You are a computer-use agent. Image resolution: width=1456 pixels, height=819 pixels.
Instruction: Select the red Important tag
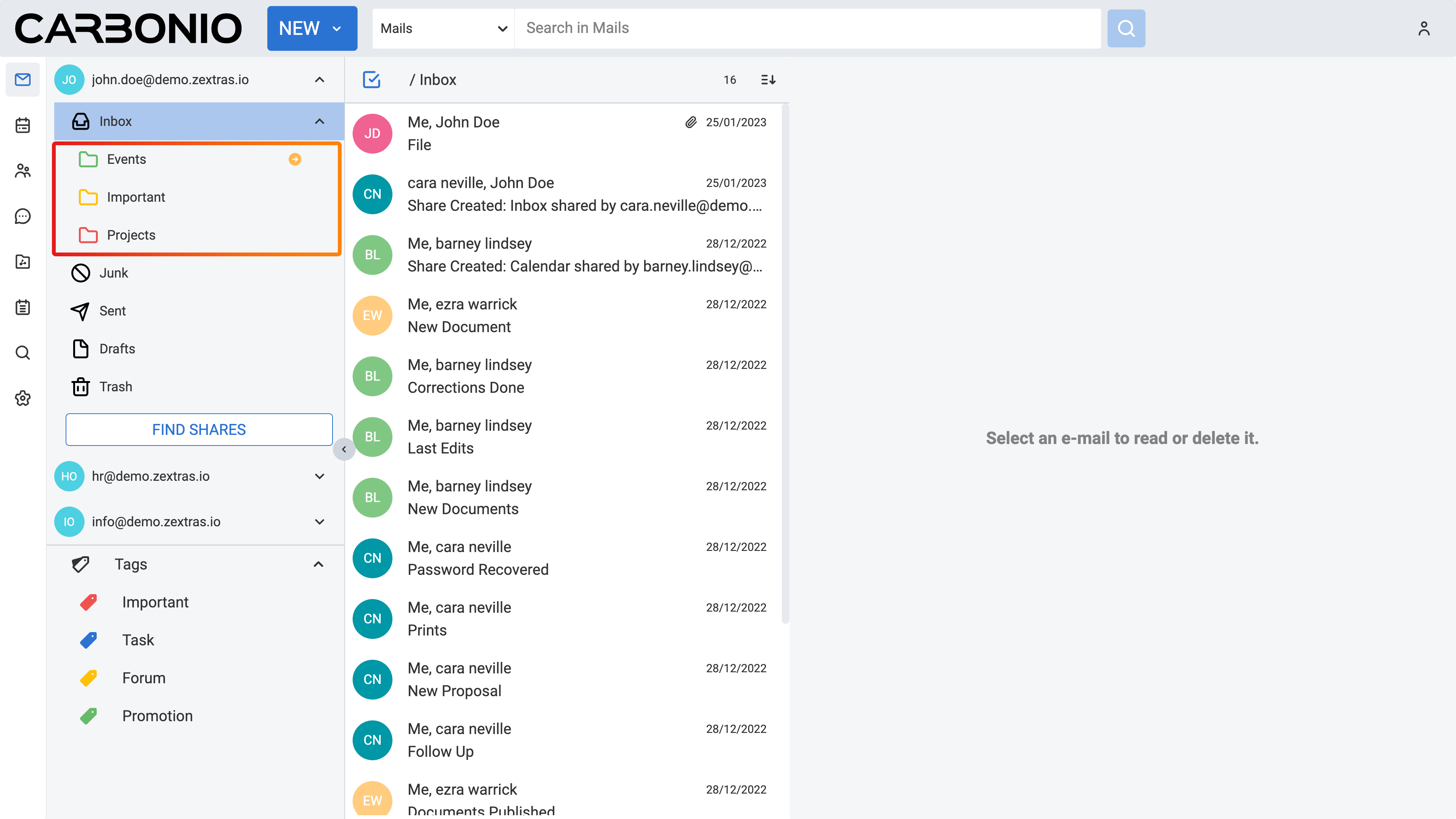155,602
